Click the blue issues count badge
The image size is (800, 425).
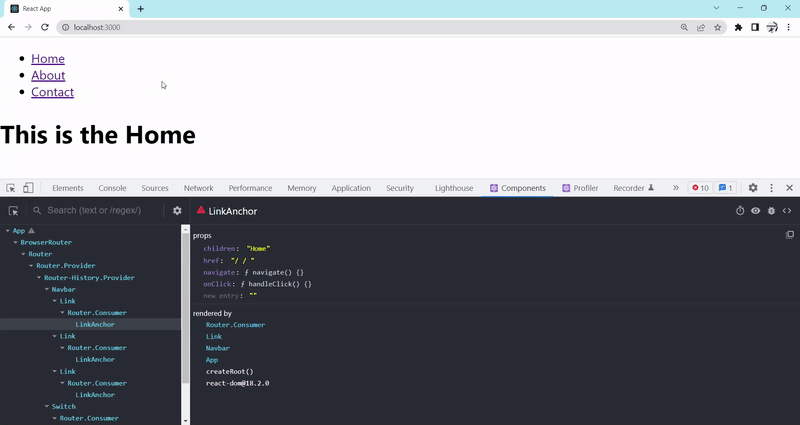click(726, 188)
